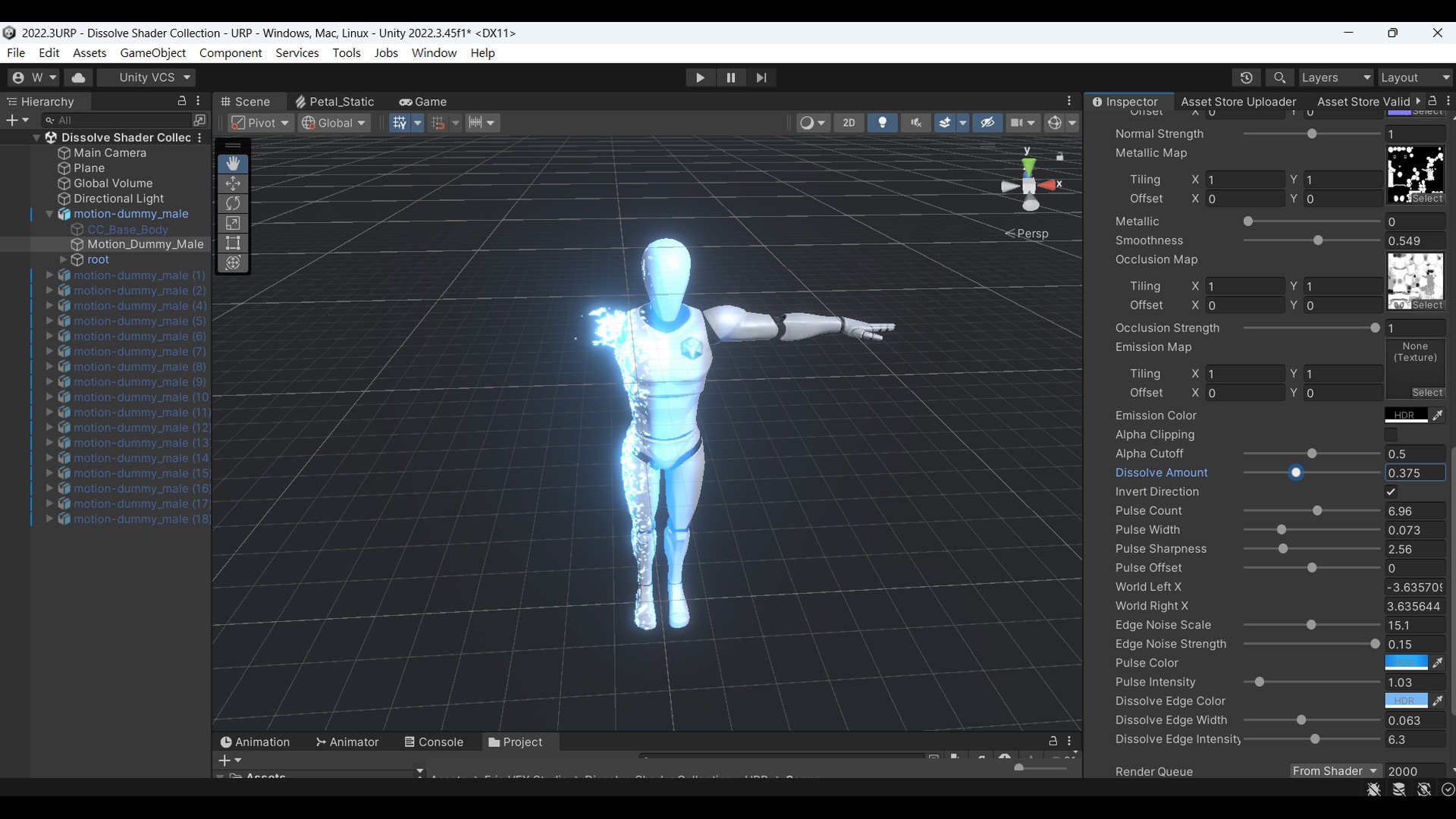The width and height of the screenshot is (1456, 819).
Task: Open the GameObject menu
Action: tap(152, 52)
